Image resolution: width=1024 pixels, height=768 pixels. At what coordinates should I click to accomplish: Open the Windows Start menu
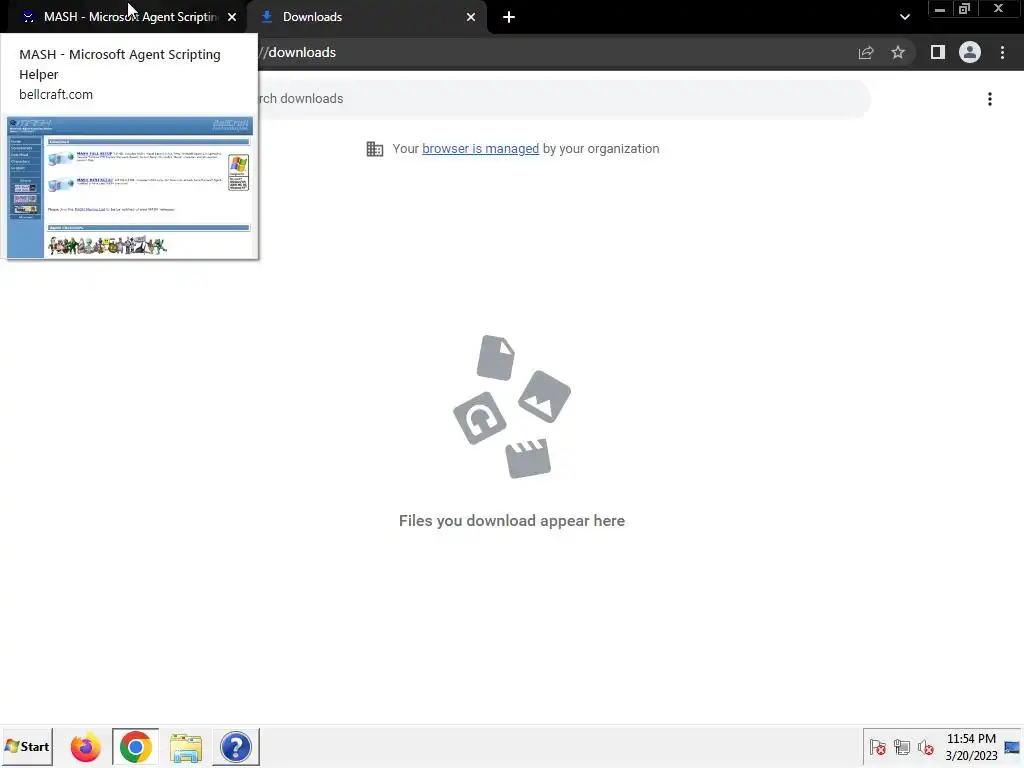[27, 746]
